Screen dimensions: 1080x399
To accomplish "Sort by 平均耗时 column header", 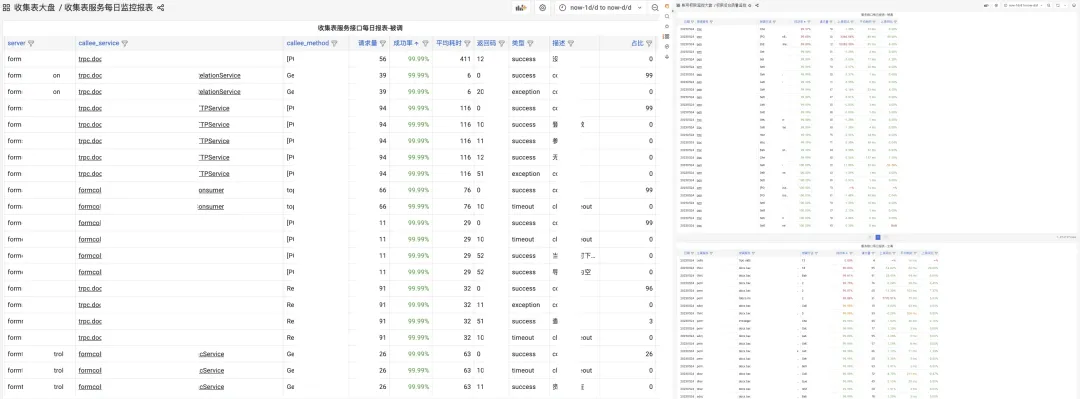I will pos(449,43).
